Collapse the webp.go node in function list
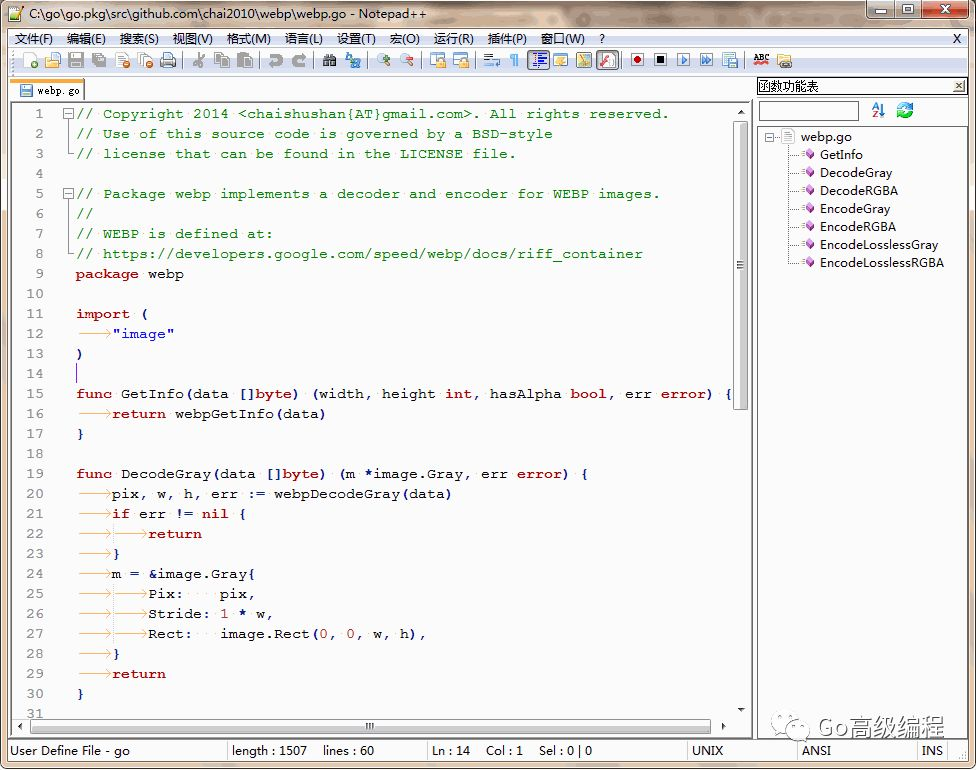Image resolution: width=976 pixels, height=770 pixels. click(769, 137)
